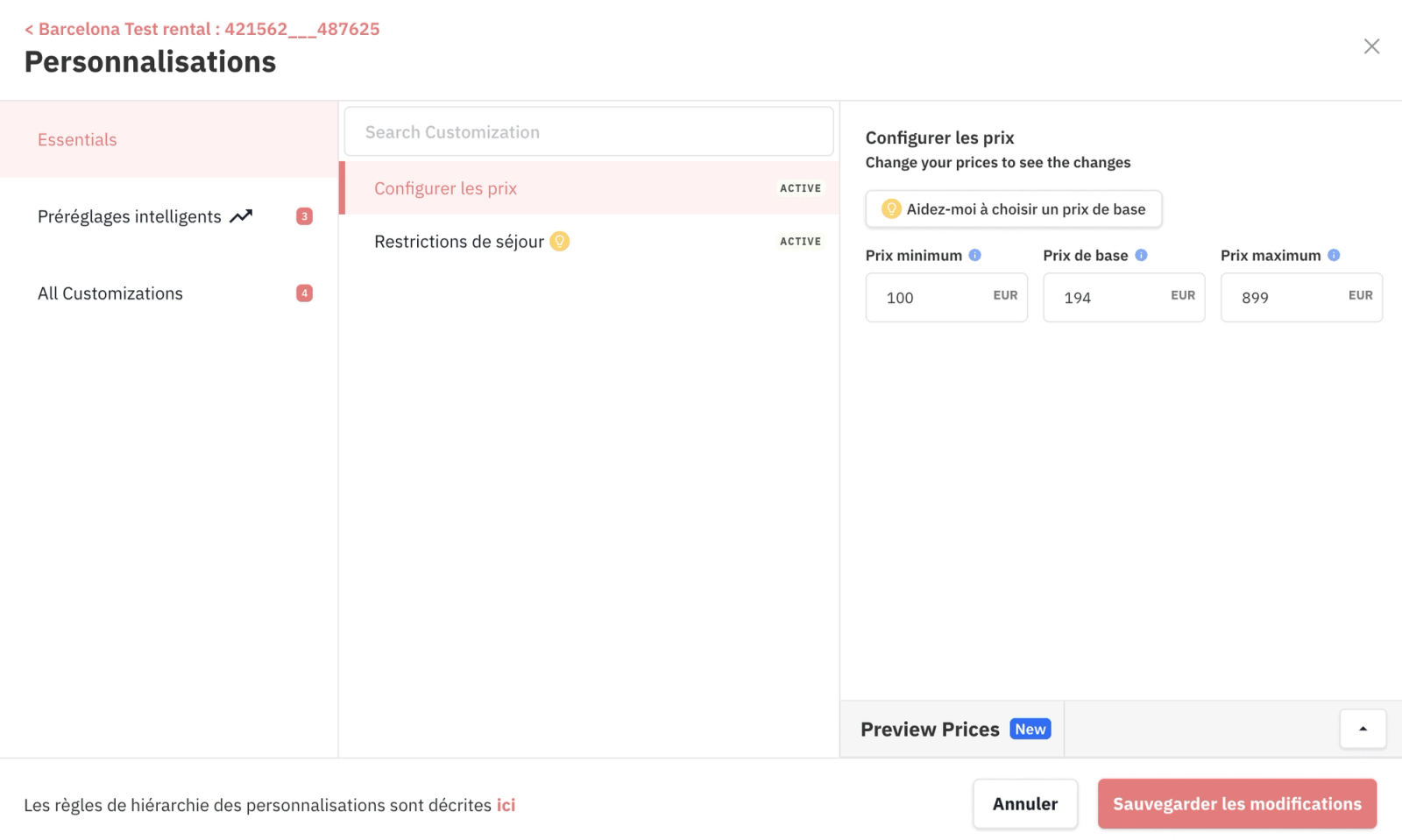Close the Personnalisations dialog

1371,46
